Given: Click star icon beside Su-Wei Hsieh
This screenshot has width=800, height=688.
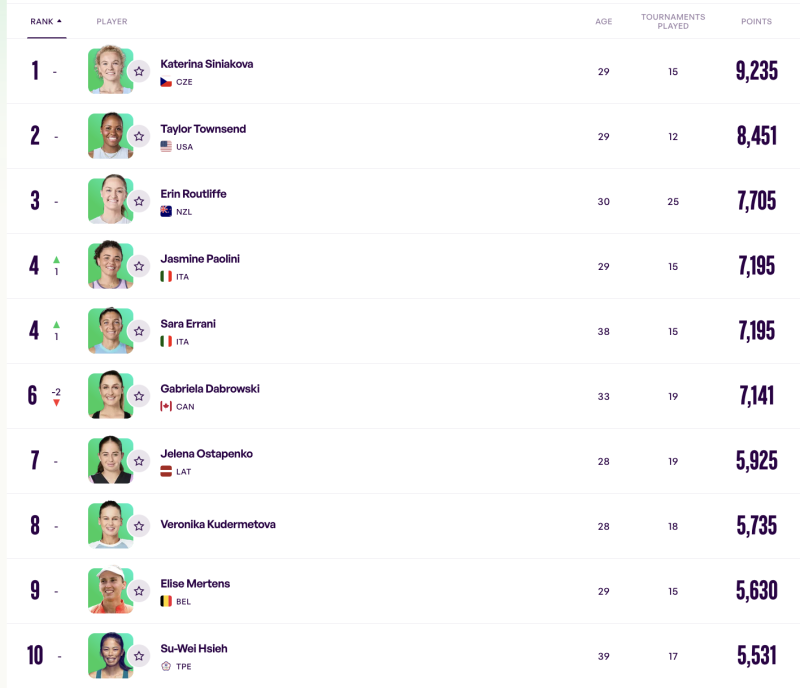Looking at the screenshot, I should pyautogui.click(x=139, y=656).
